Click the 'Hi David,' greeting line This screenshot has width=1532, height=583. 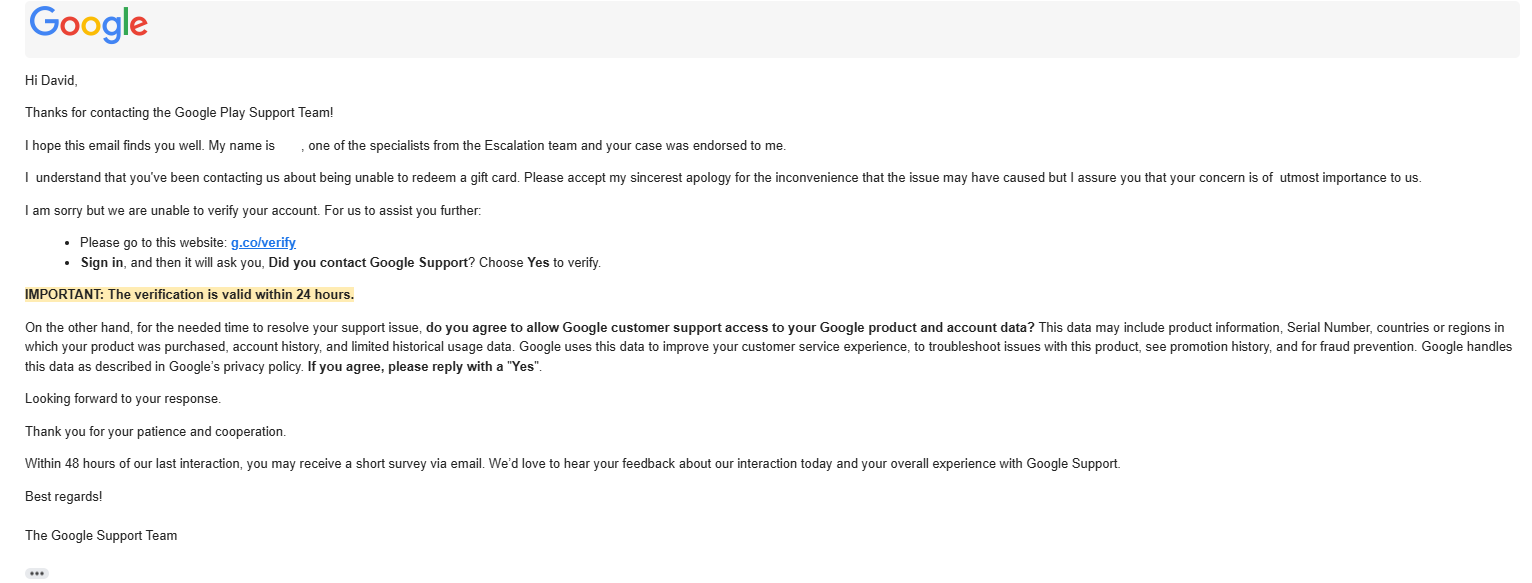coord(51,80)
